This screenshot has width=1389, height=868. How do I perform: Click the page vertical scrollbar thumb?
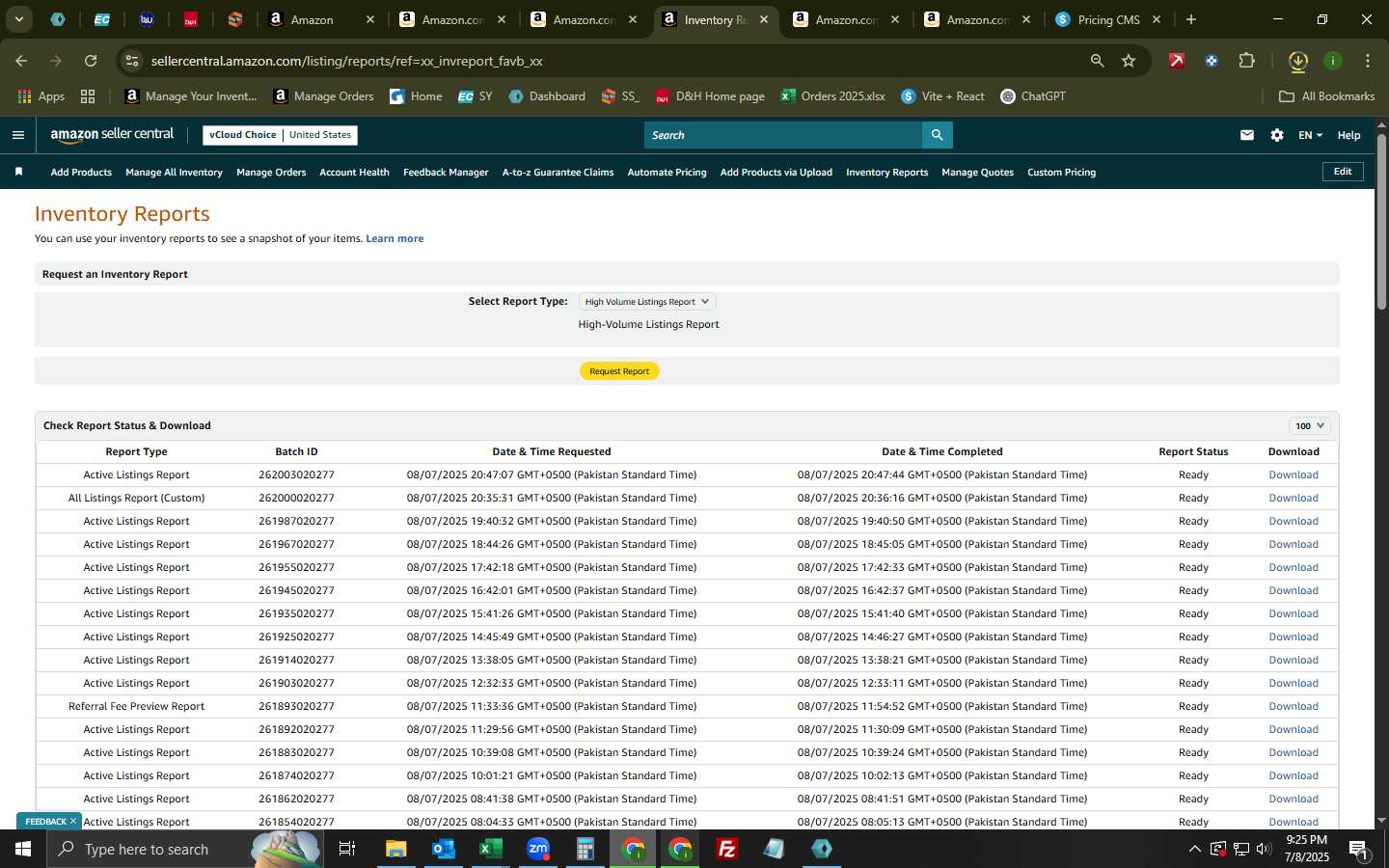(x=1381, y=222)
